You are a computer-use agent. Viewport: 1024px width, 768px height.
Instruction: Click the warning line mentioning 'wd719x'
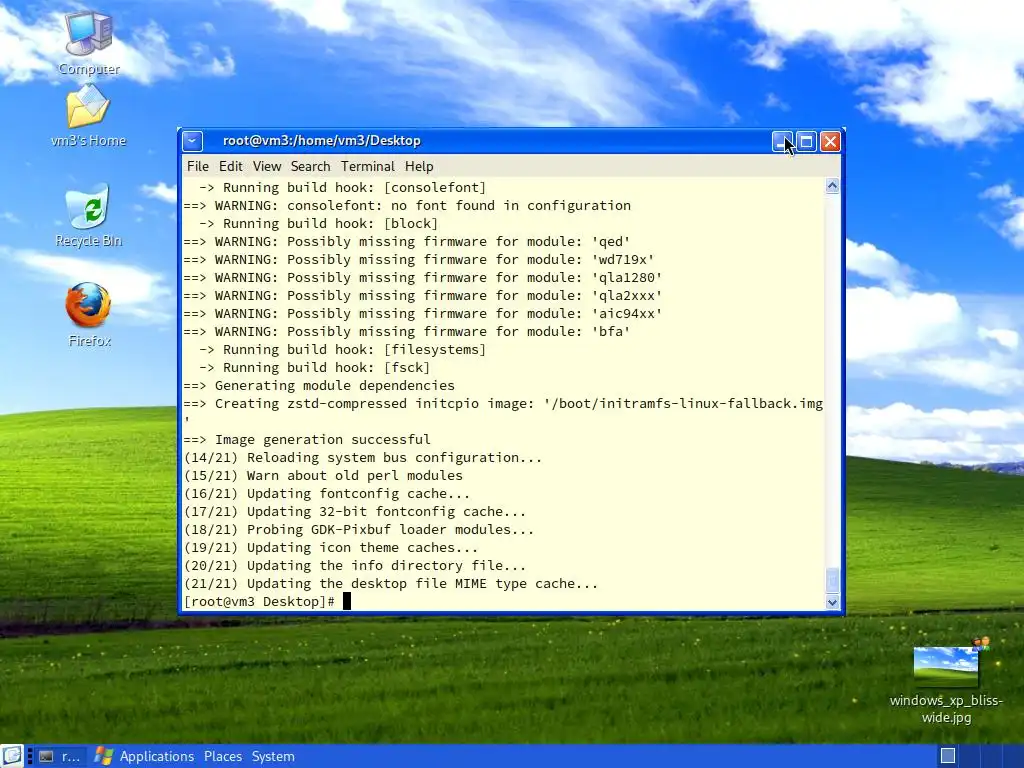pos(419,260)
